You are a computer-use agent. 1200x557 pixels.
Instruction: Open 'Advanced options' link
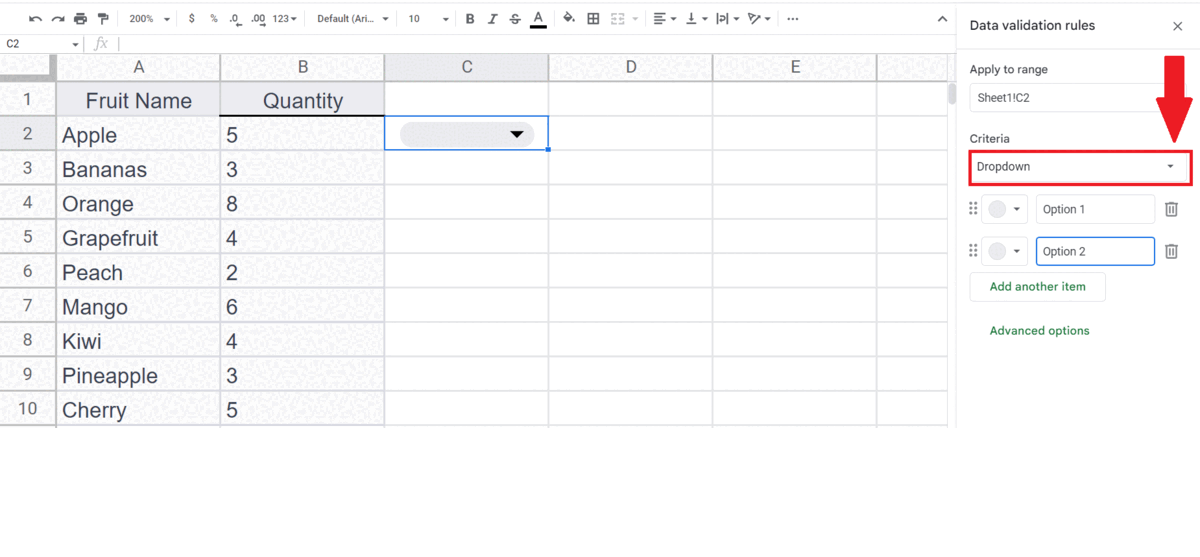[1039, 330]
